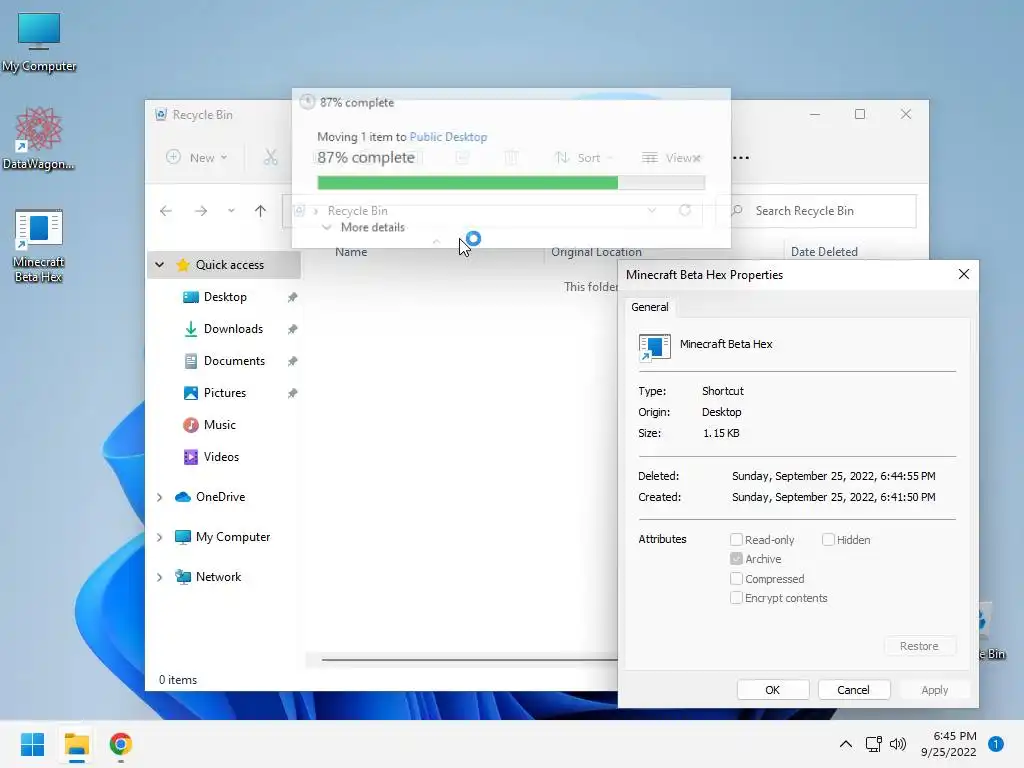Click the Start button on the taskbar
The height and width of the screenshot is (768, 1024).
click(32, 744)
